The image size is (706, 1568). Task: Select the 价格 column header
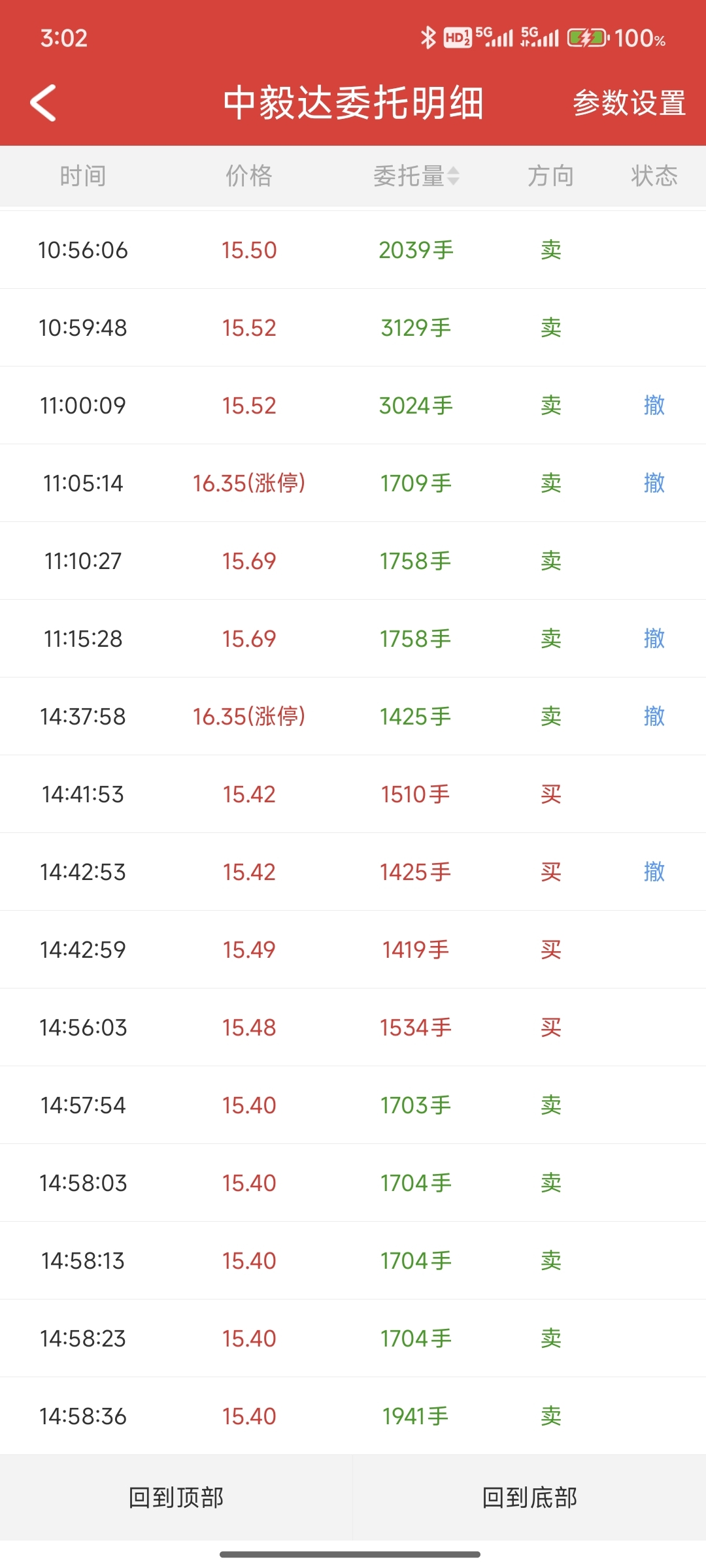point(249,176)
